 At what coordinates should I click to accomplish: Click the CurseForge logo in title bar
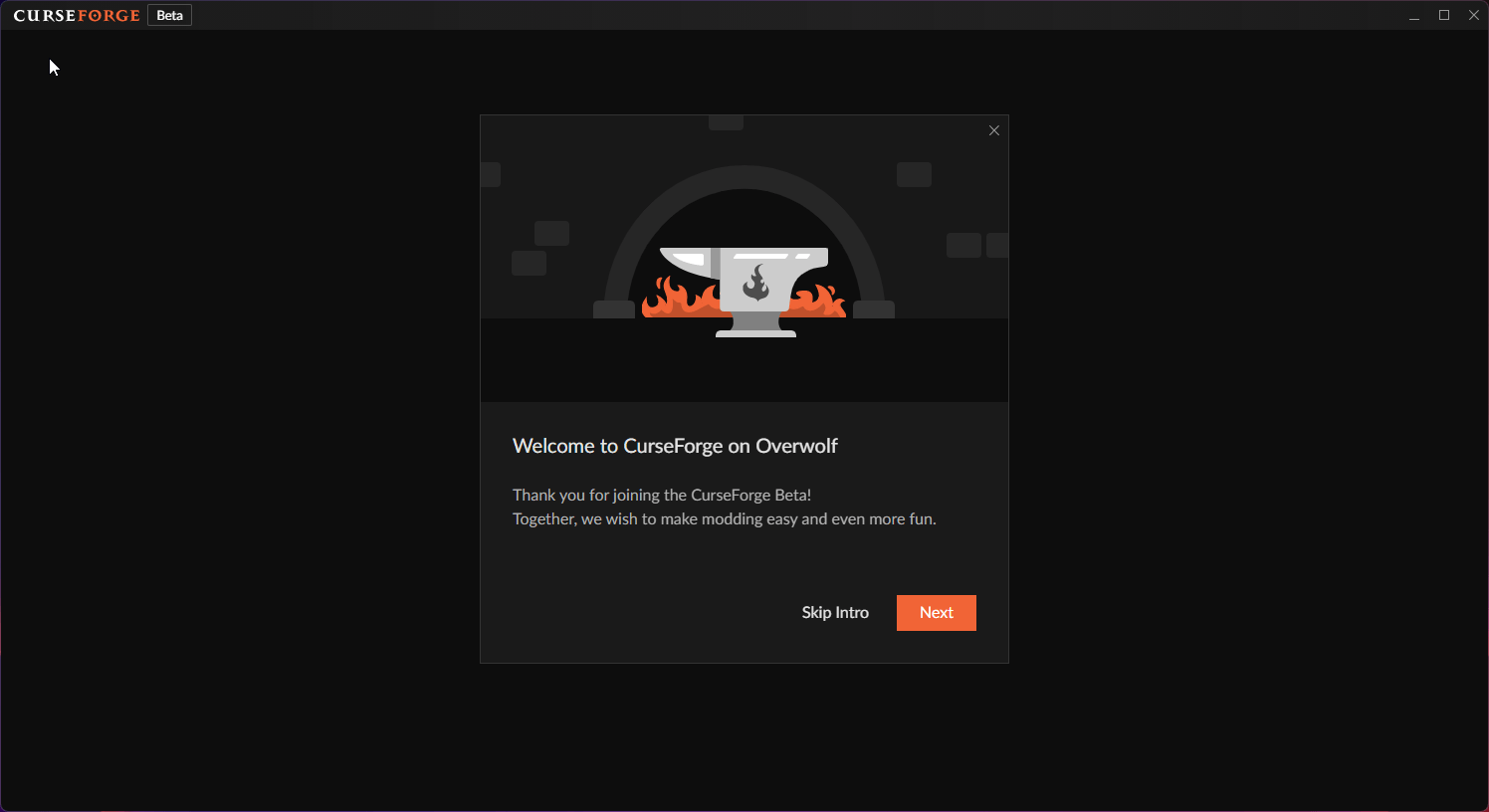[77, 16]
